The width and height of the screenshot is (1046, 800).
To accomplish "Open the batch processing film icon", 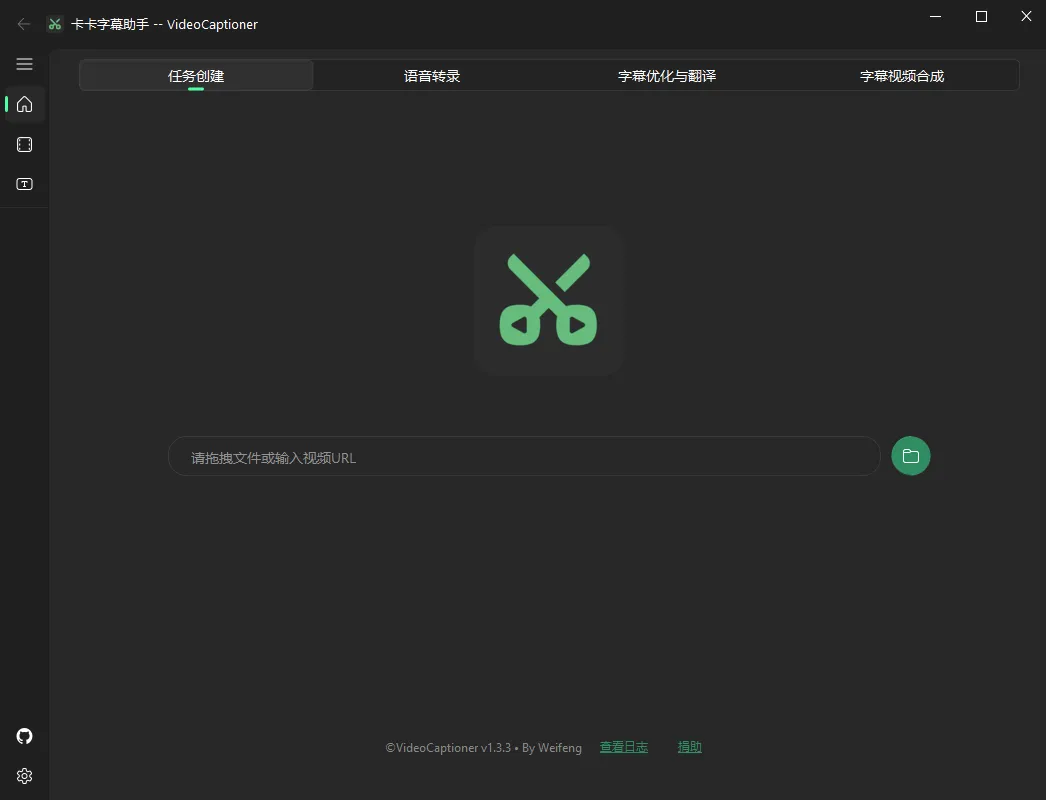I will (25, 144).
